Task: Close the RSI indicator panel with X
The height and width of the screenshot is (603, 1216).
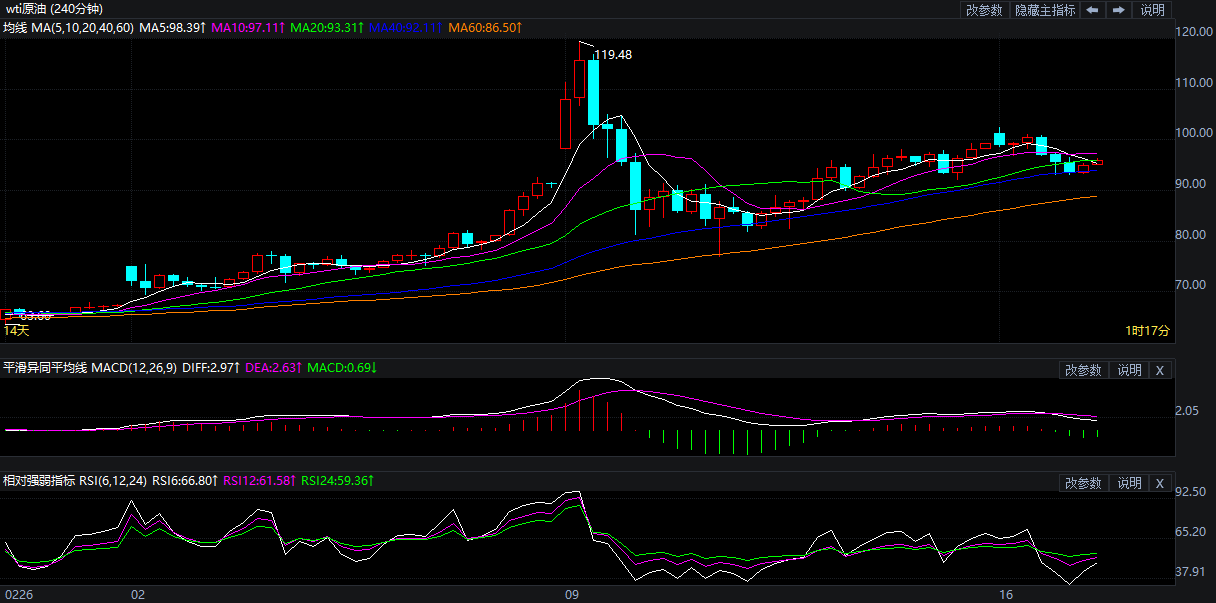Action: pos(1159,483)
